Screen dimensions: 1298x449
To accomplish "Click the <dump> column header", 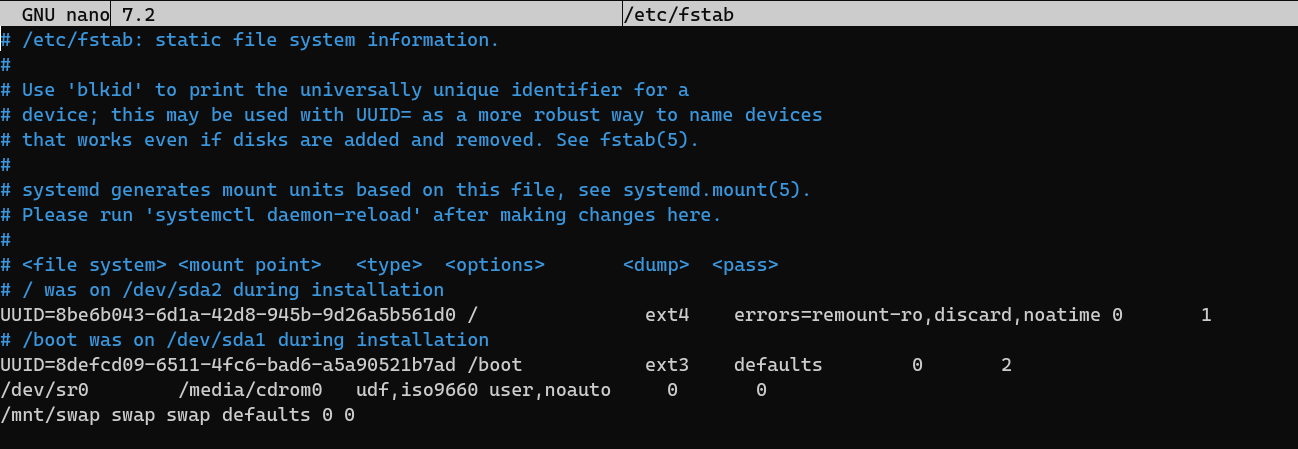I will coord(656,265).
